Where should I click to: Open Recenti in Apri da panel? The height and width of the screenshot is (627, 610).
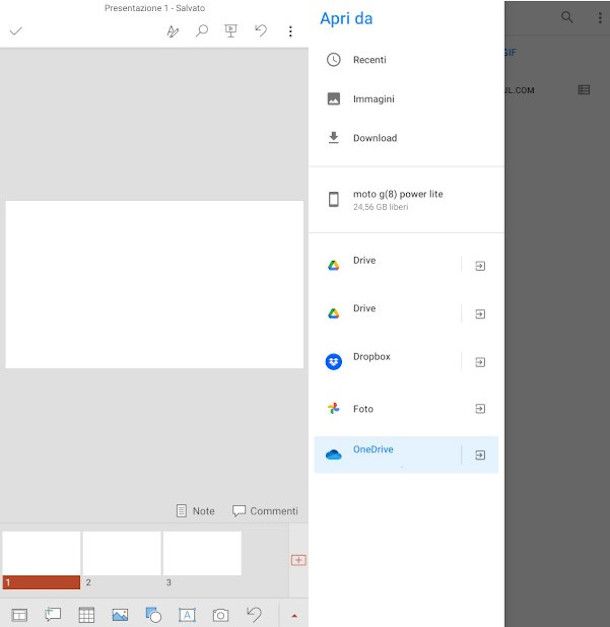point(406,60)
